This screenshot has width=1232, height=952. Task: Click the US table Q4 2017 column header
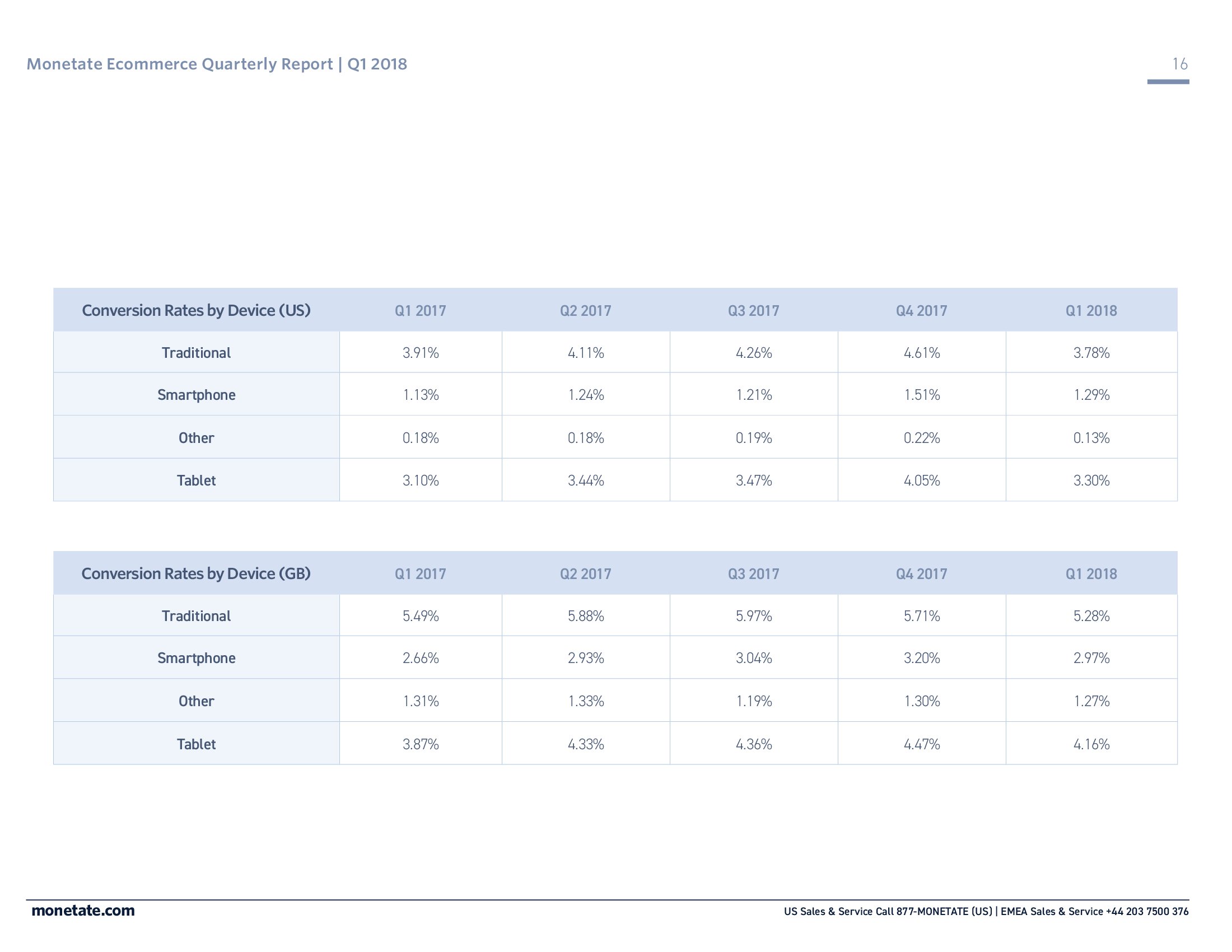pyautogui.click(x=922, y=311)
